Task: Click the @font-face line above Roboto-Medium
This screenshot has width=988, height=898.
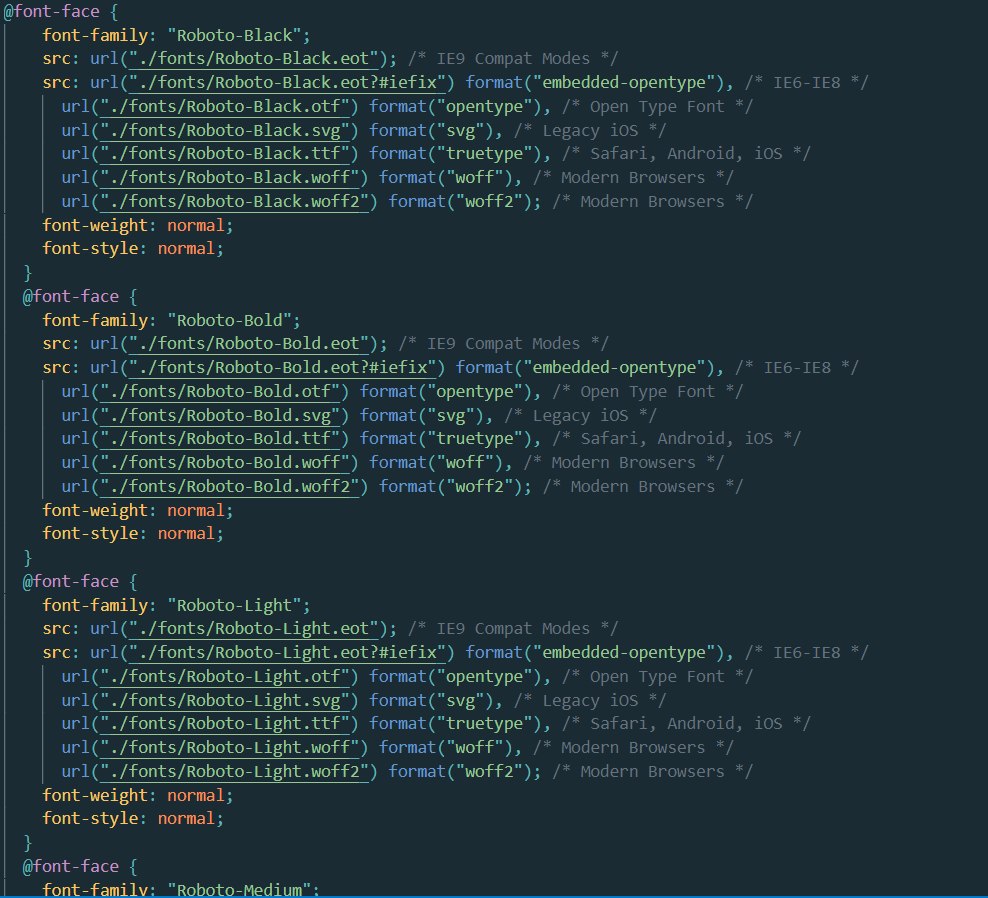Action: 80,866
